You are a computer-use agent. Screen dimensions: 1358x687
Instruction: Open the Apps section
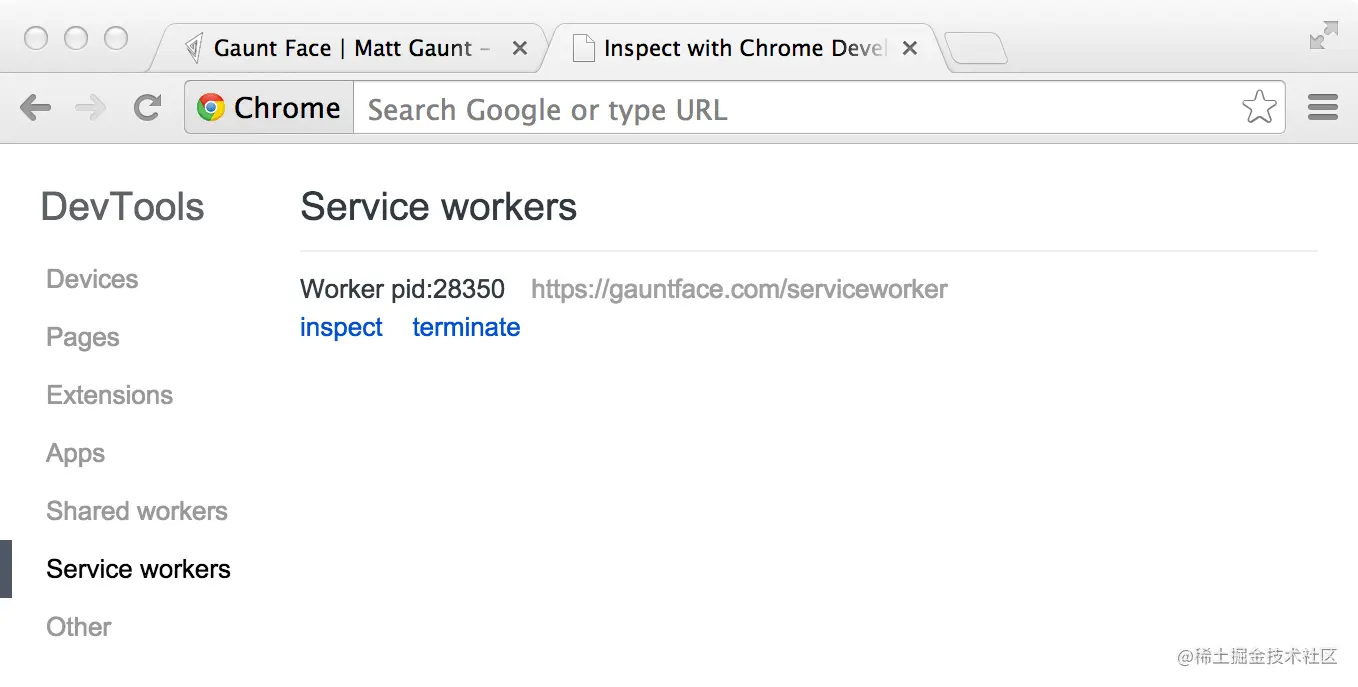point(75,453)
